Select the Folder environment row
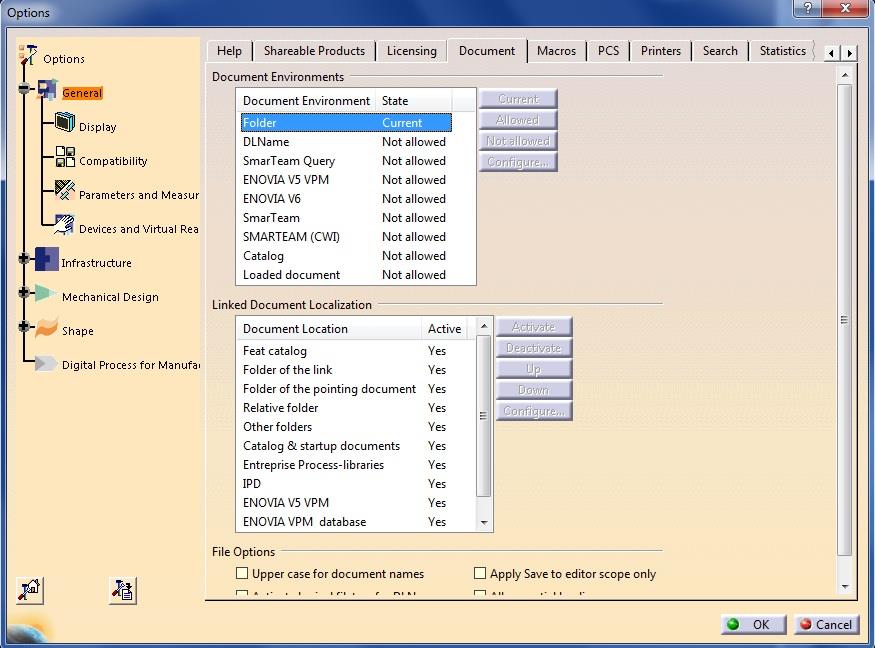The width and height of the screenshot is (875, 648). pyautogui.click(x=346, y=123)
